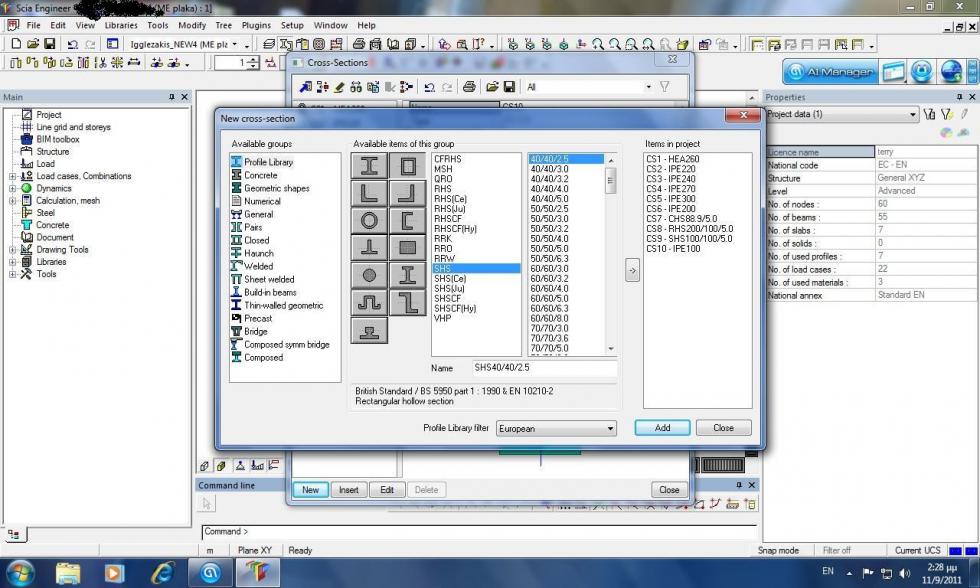Select the I-section profile shape icon
This screenshot has height=588, width=980.
point(369,166)
